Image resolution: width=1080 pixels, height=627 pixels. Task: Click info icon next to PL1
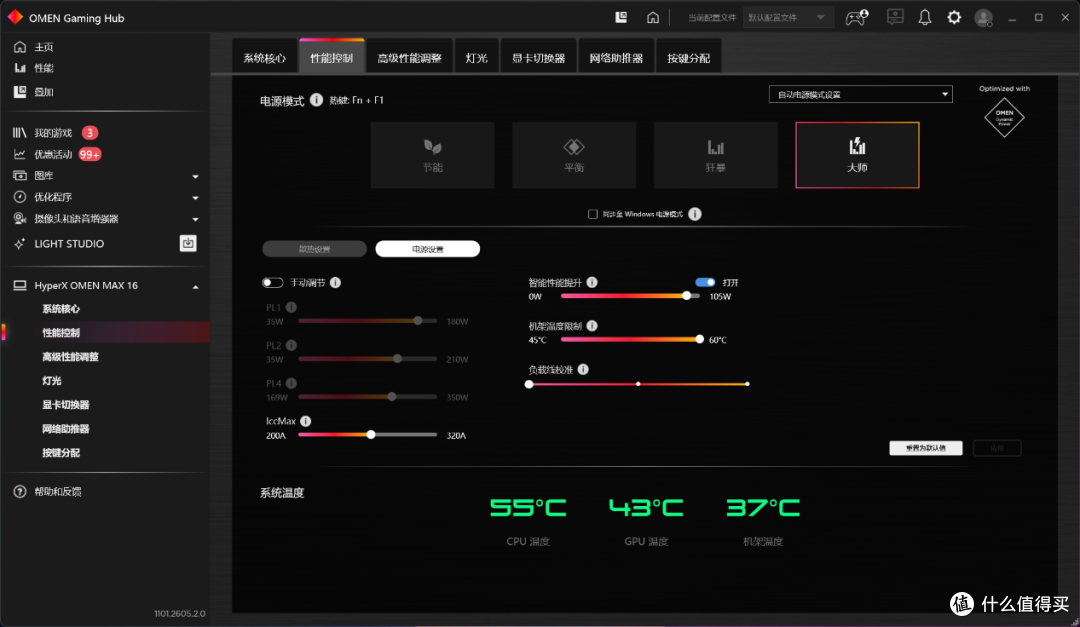[291, 307]
